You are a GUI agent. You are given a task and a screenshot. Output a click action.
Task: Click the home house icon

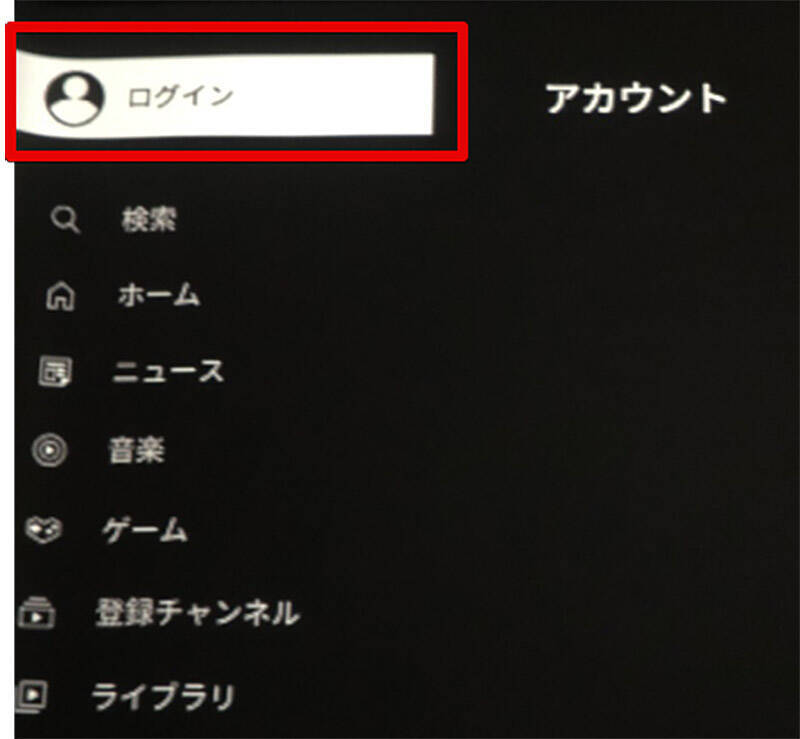pyautogui.click(x=61, y=295)
